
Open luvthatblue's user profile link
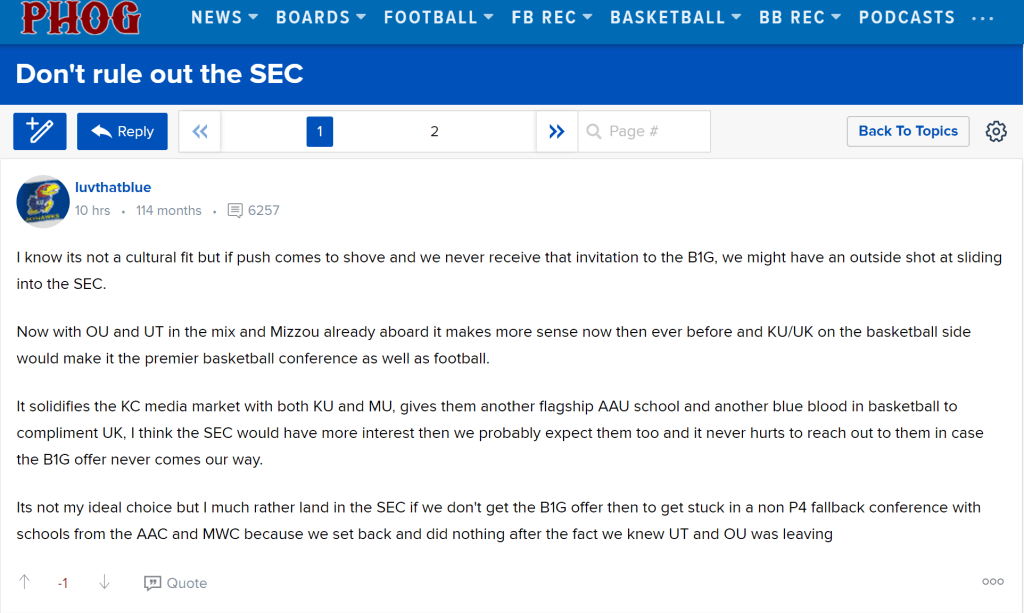pyautogui.click(x=113, y=187)
